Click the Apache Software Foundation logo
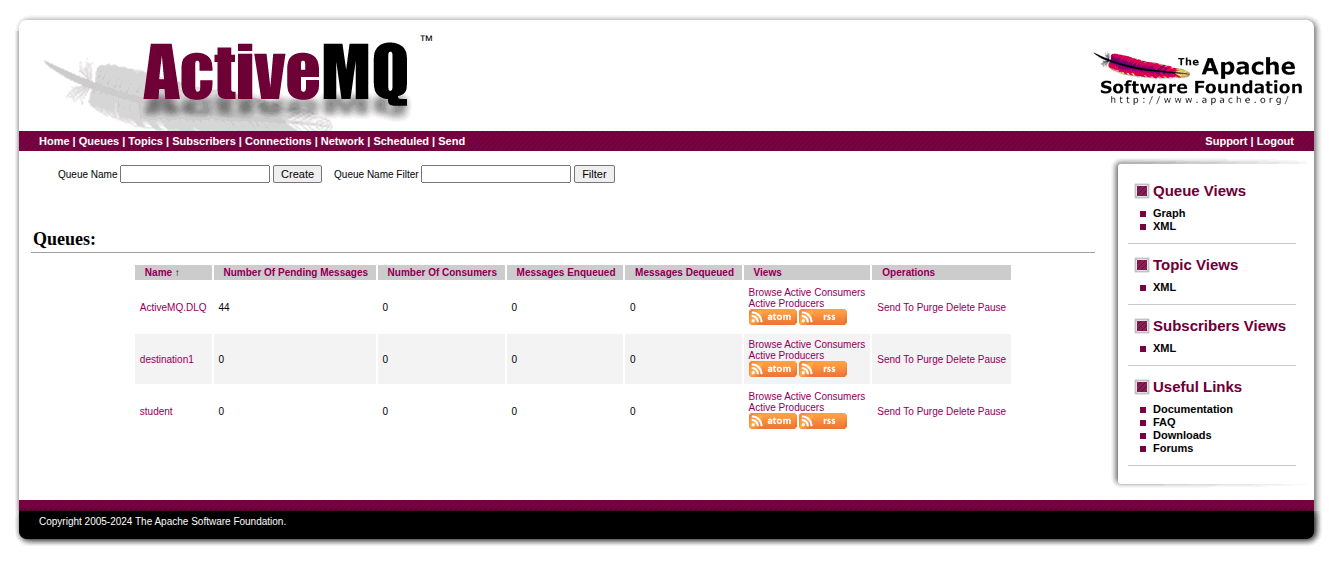The image size is (1329, 565). click(1197, 78)
